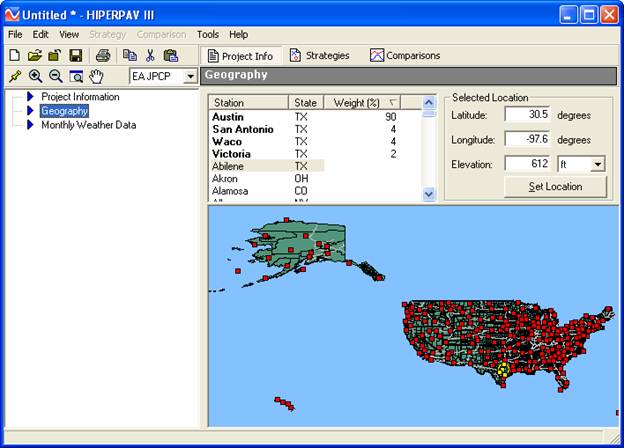
Task: Click the station list scroll down arrow
Action: pos(429,194)
